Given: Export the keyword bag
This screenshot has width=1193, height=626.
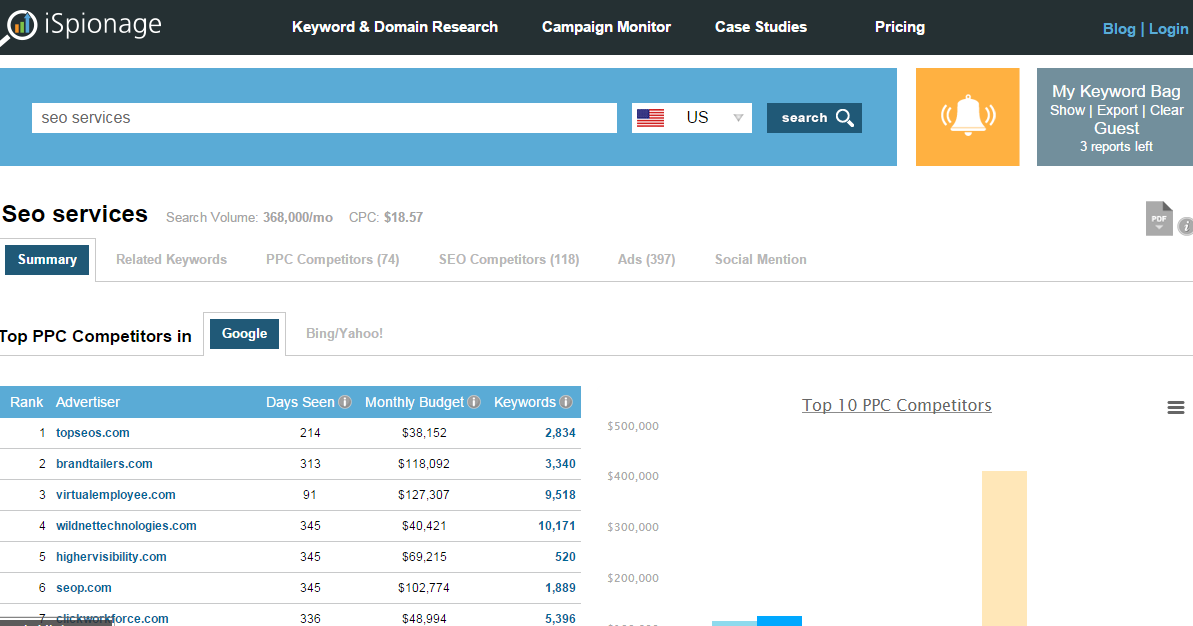Looking at the screenshot, I should click(x=1116, y=110).
